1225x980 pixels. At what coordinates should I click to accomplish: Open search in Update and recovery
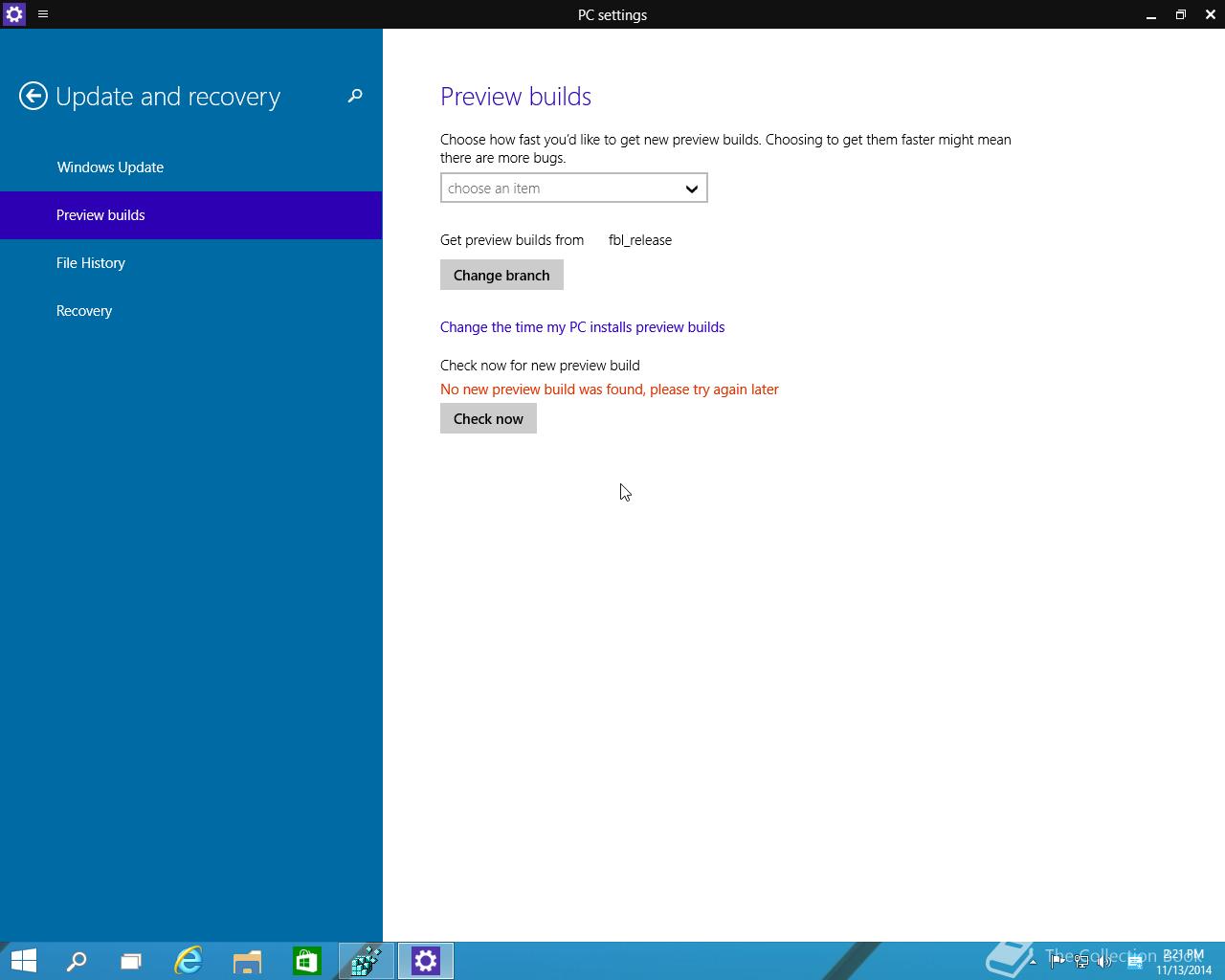(355, 96)
